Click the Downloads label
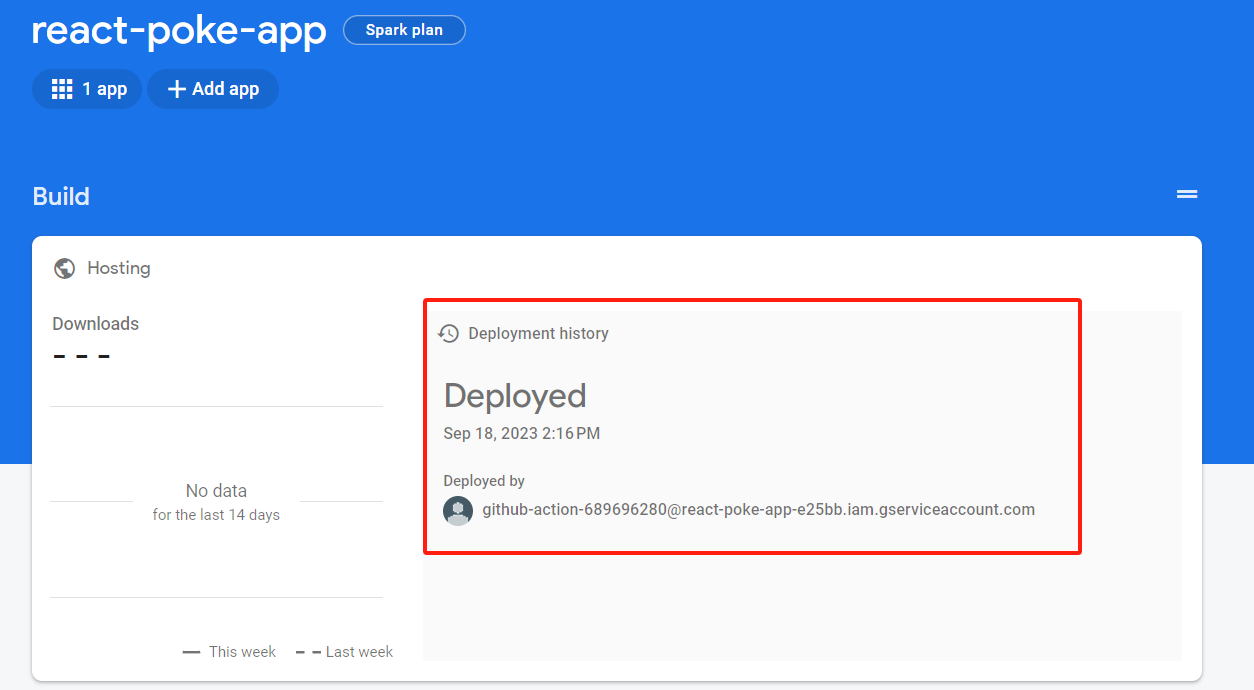1254x690 pixels. click(96, 323)
